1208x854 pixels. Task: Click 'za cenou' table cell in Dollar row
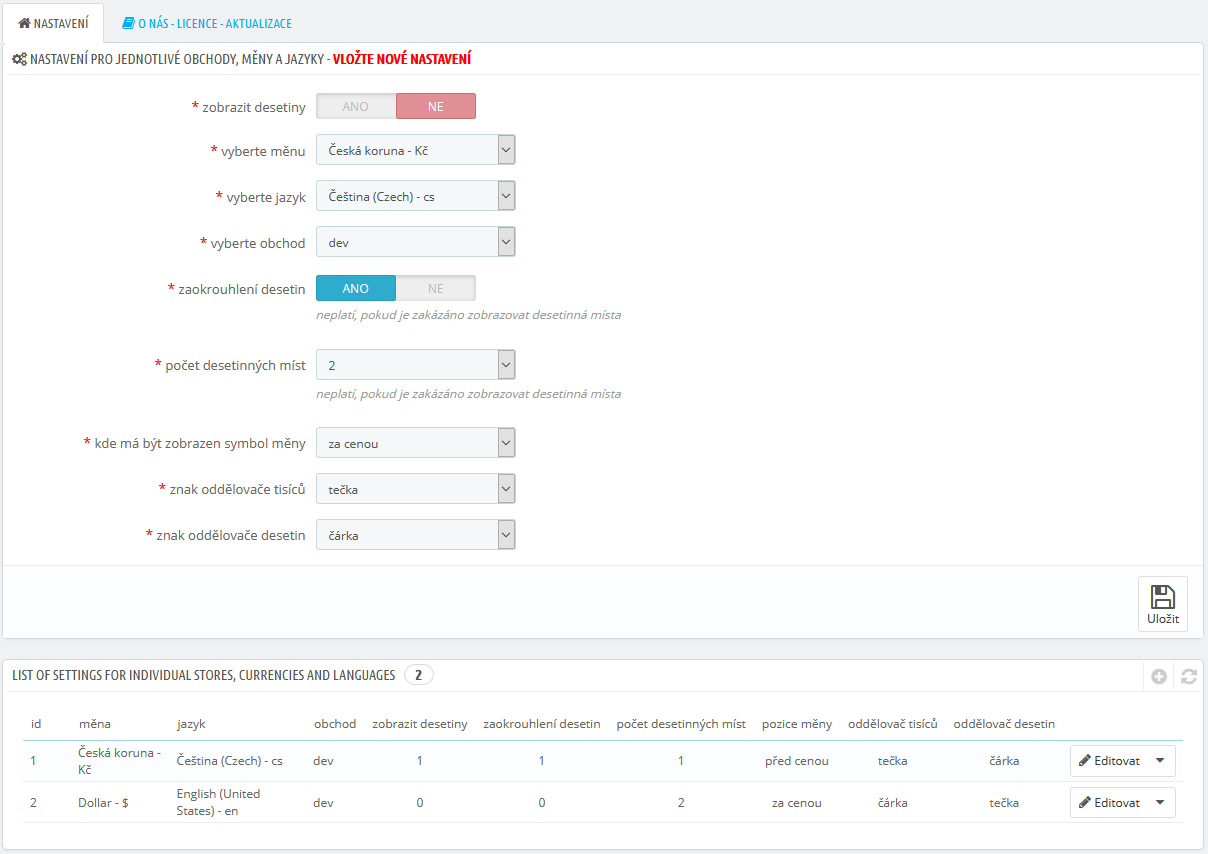(797, 802)
